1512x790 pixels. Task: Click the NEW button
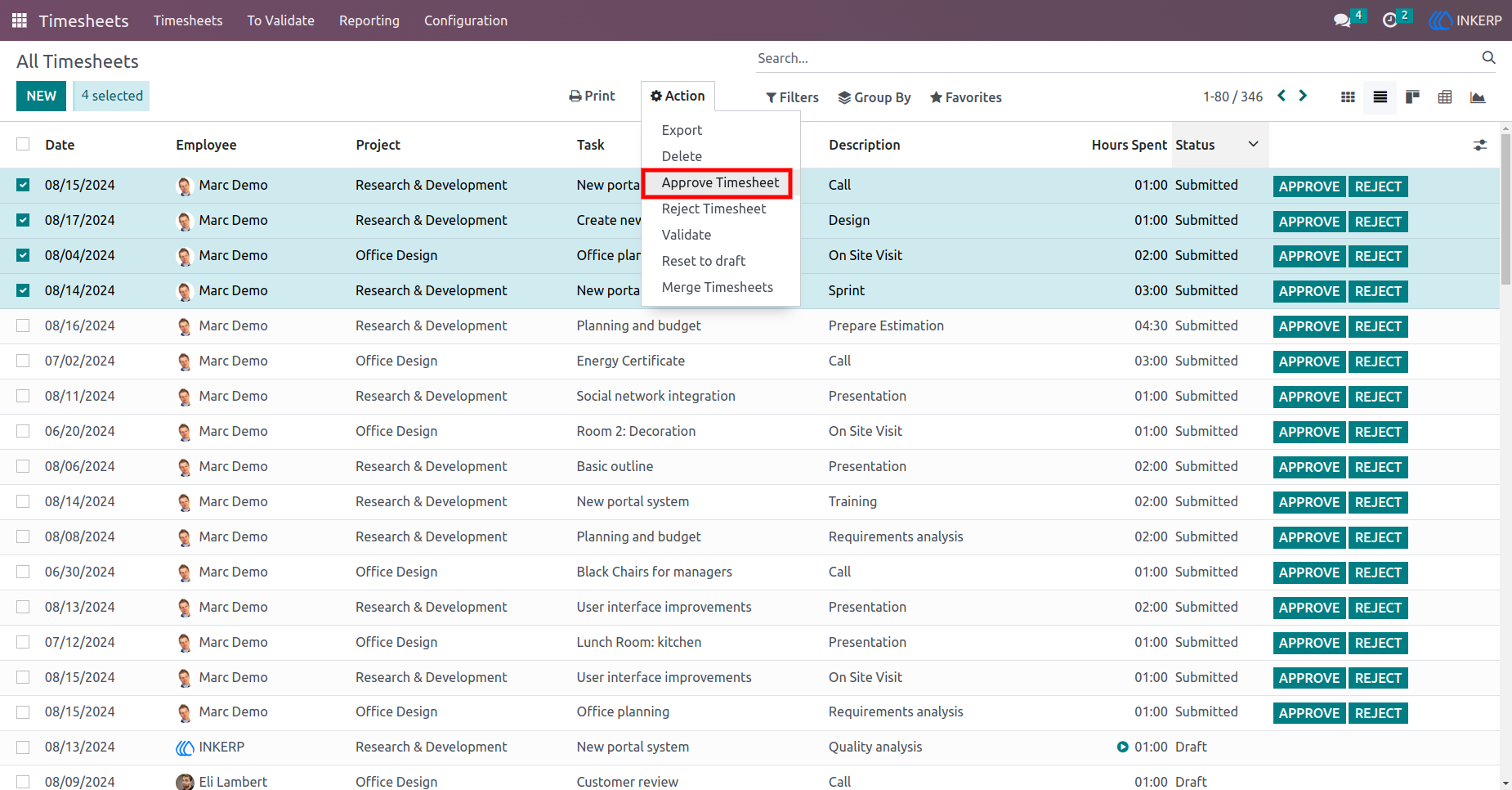[x=41, y=96]
